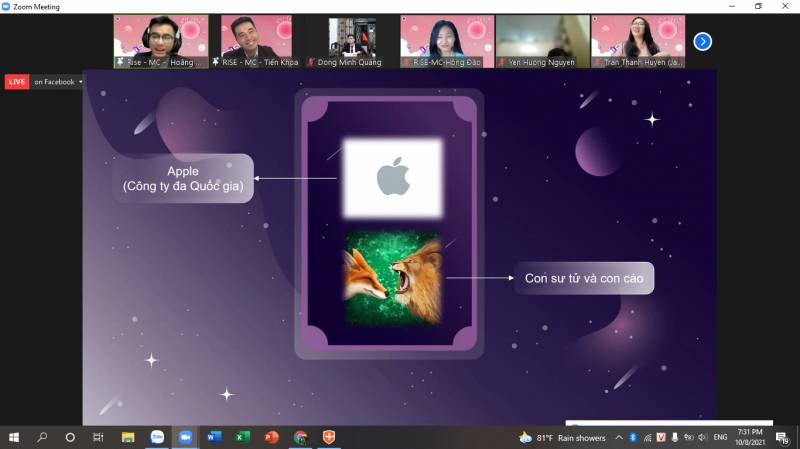Open PowerPoint from the taskbar
800x449 pixels.
[x=271, y=437]
